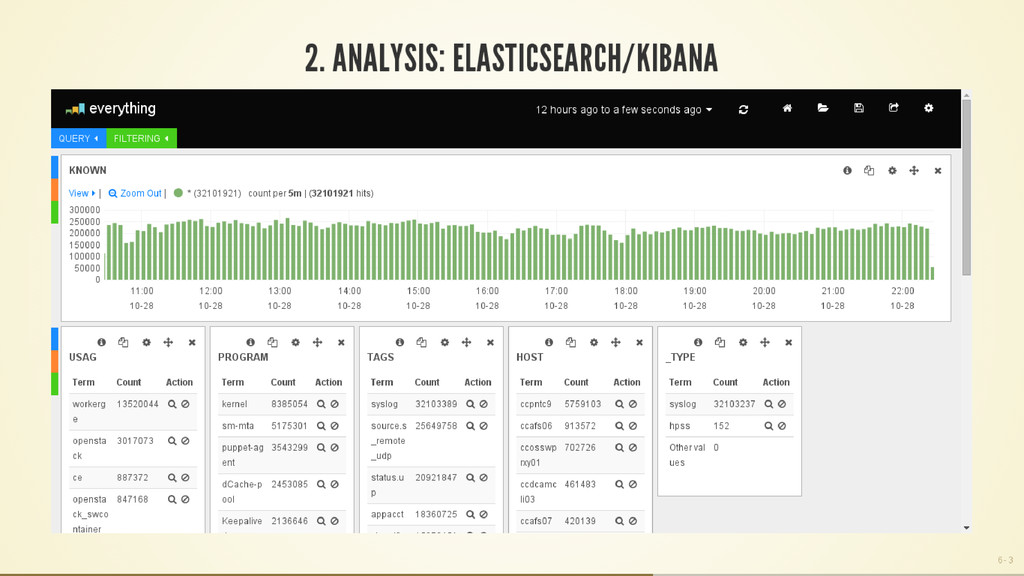Click the blue row handle beside KNOWN
Screen dimensions: 1024x576
point(55,167)
